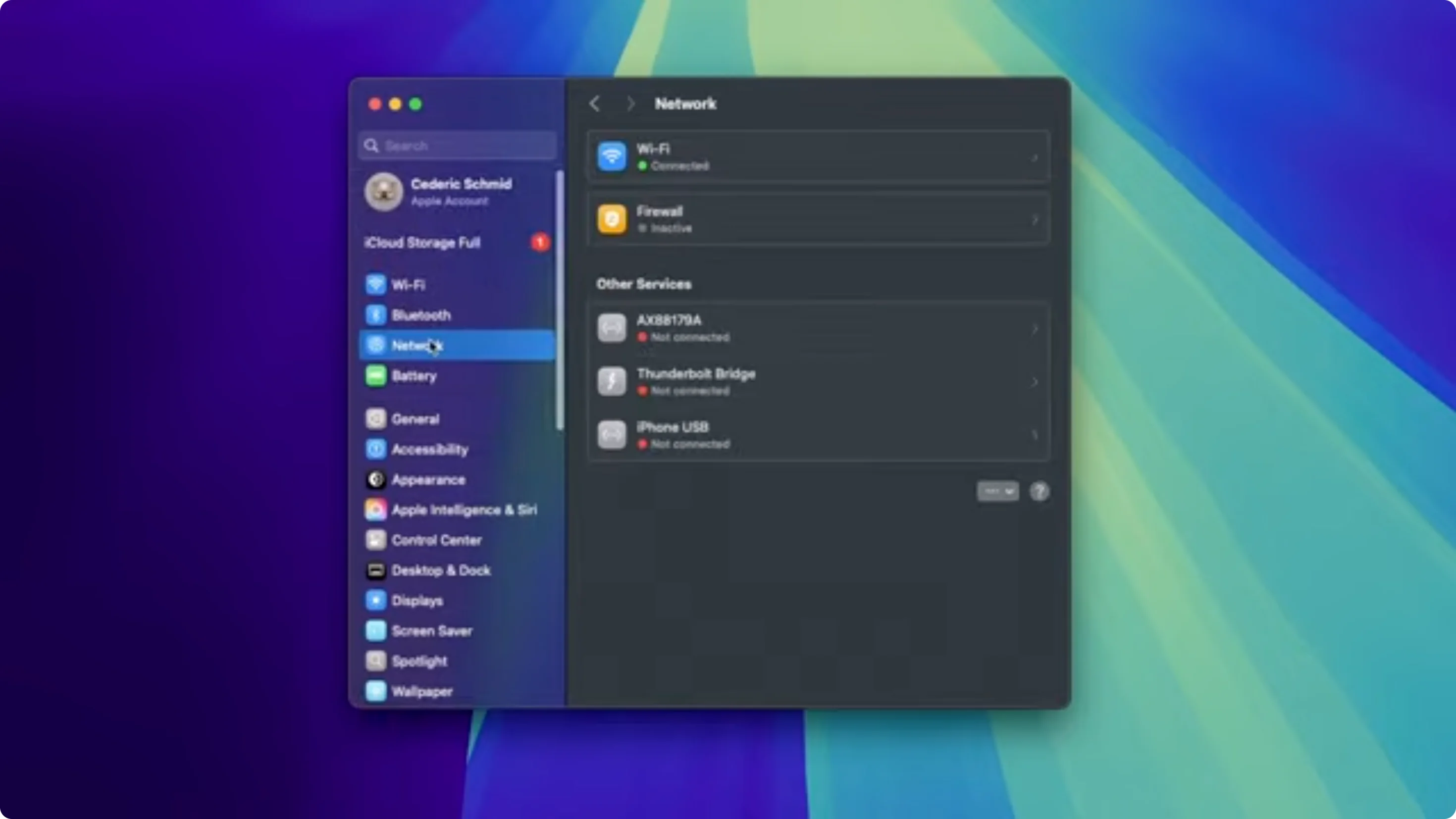
Task: Click the Thunderbolt Bridge service icon
Action: tap(612, 381)
